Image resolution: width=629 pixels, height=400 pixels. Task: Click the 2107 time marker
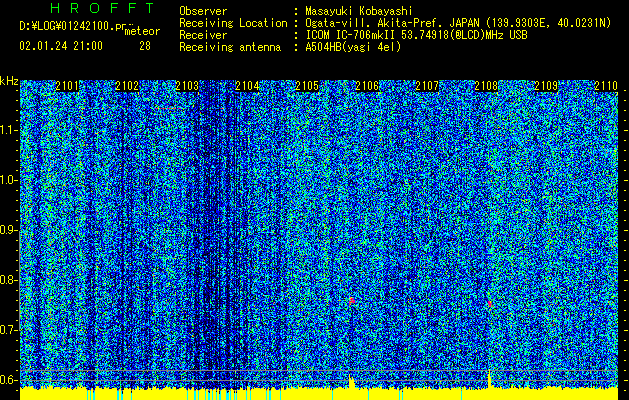(x=427, y=86)
